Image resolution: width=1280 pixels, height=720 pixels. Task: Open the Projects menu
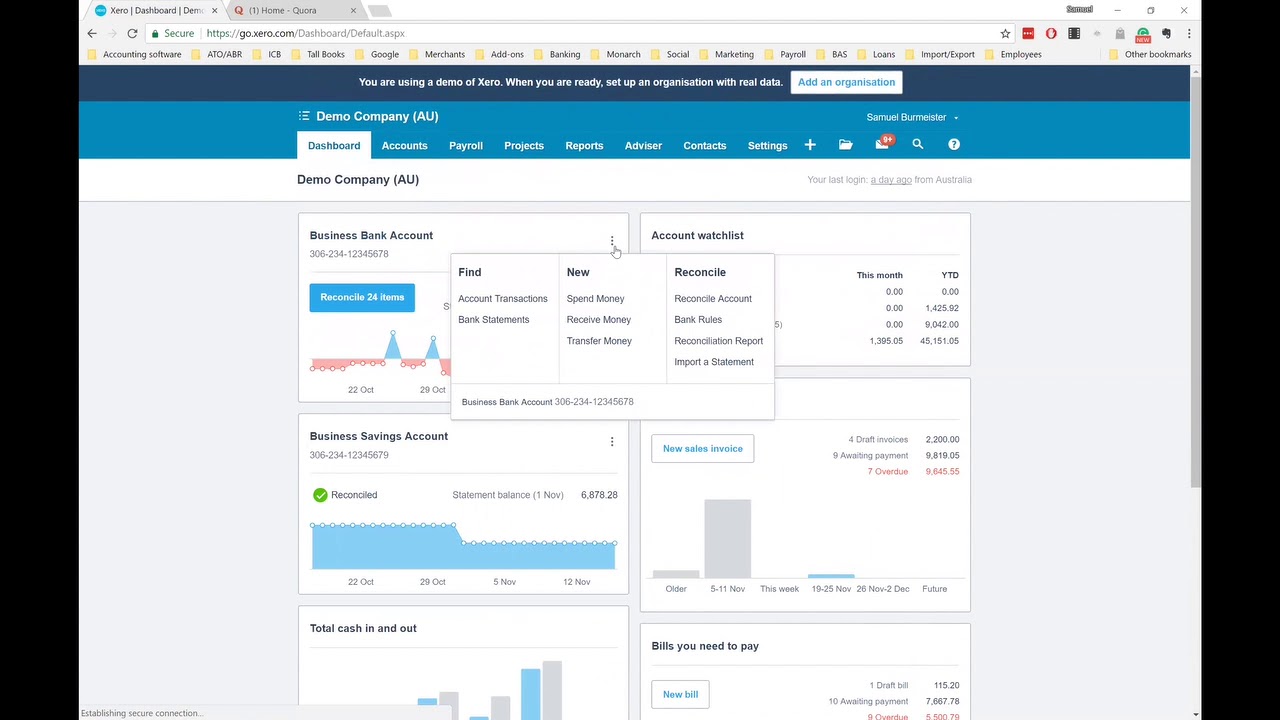524,146
